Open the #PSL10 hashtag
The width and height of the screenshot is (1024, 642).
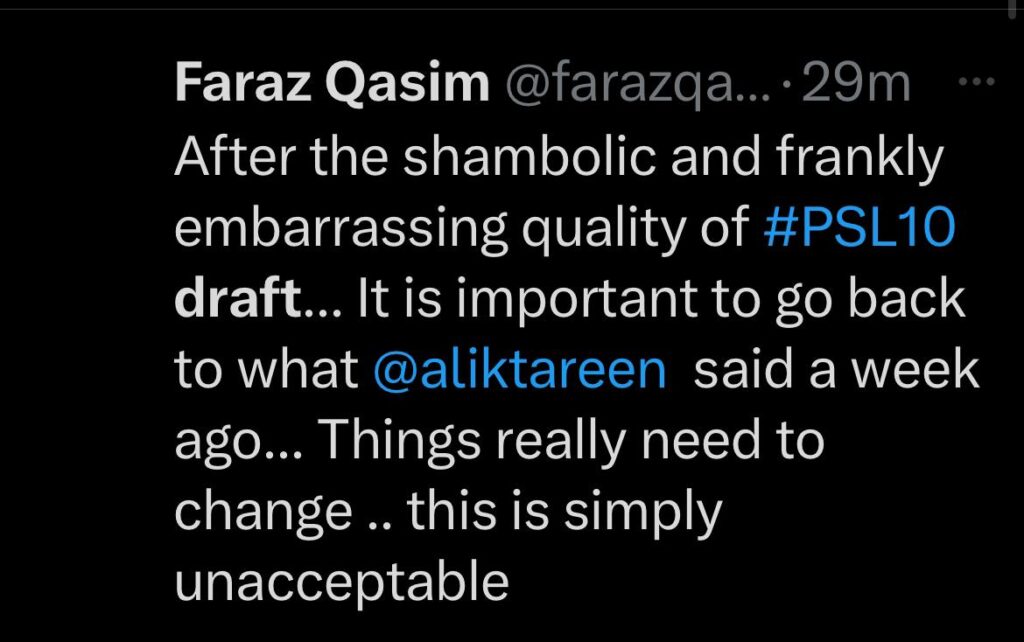[859, 229]
